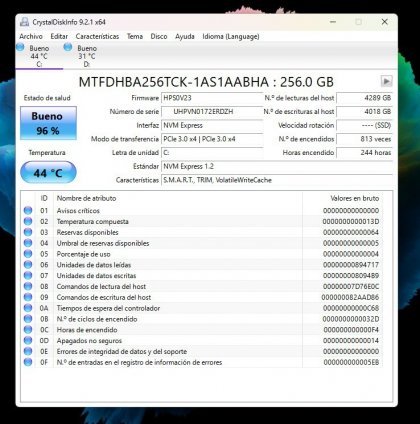The width and height of the screenshot is (420, 424).
Task: Click the Bueno 96 % health status button
Action: (48, 123)
